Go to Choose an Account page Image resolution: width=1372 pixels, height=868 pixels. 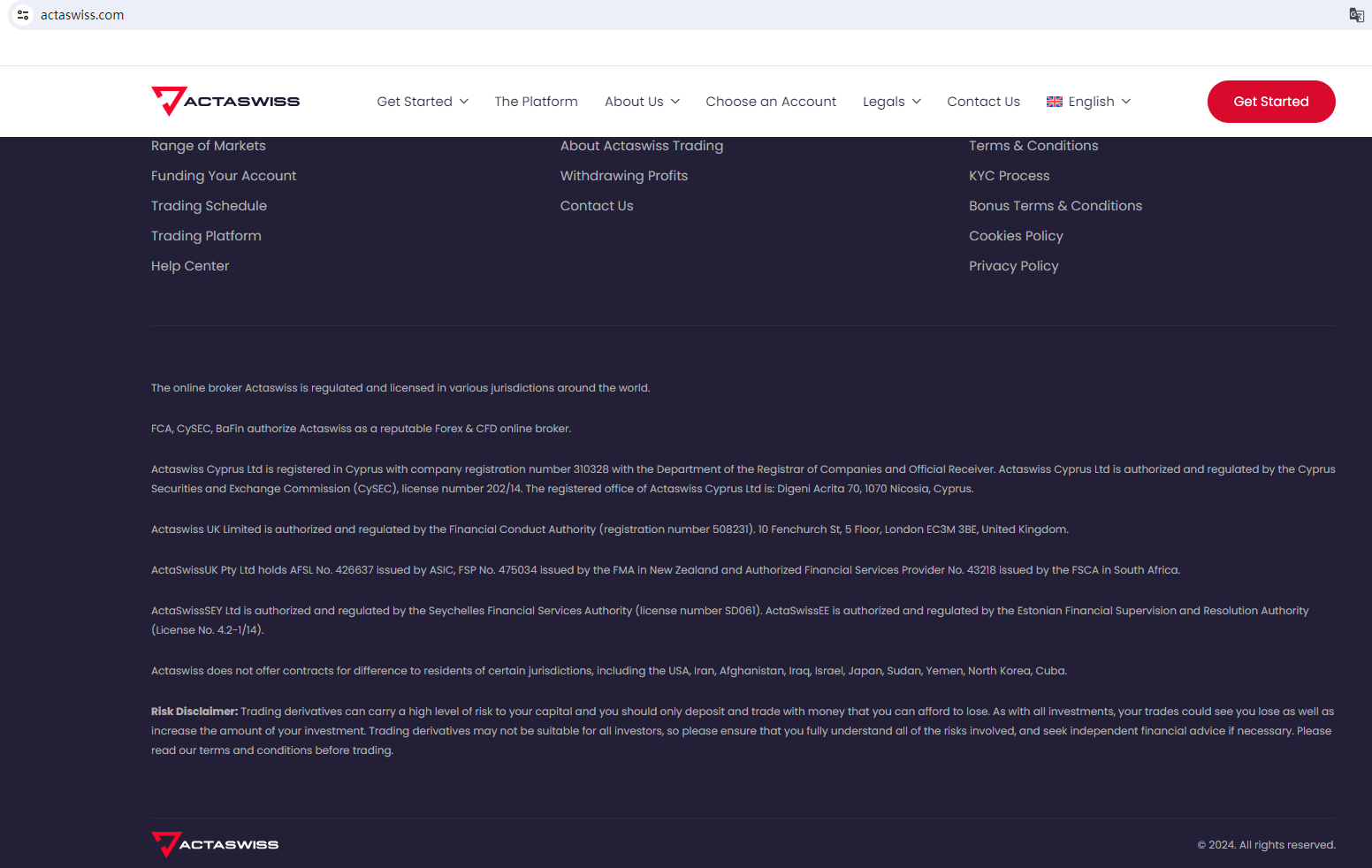point(771,102)
